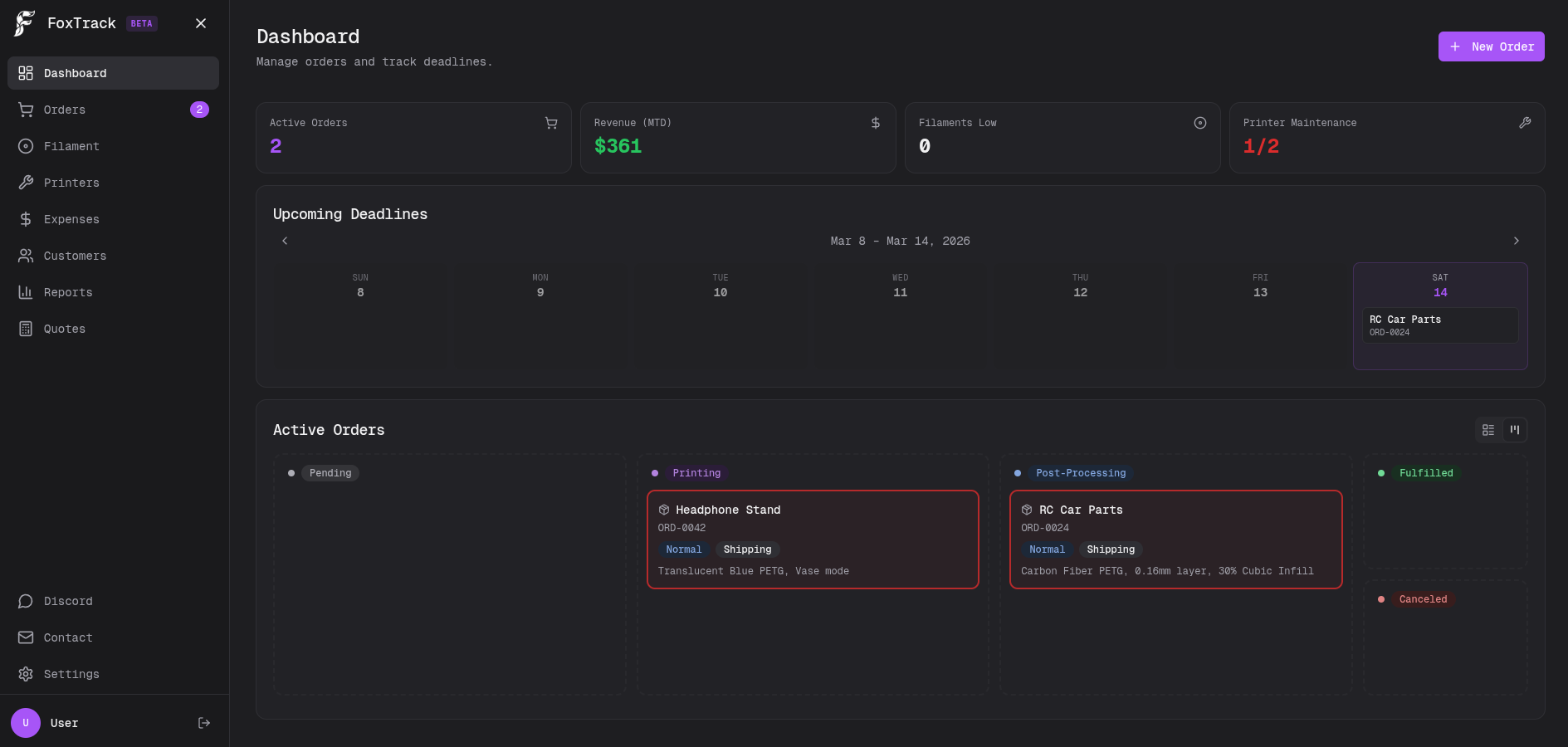Open Reports using the chart icon
The image size is (1568, 747).
click(x=26, y=292)
